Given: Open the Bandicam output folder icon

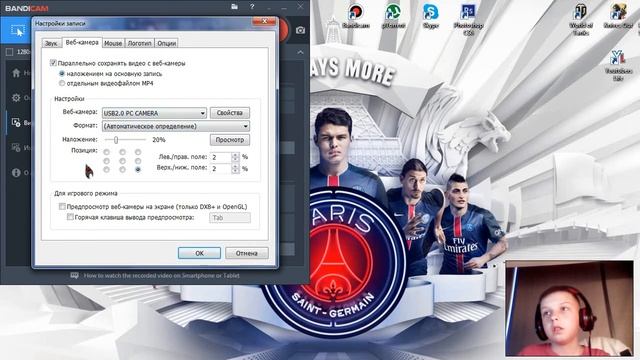Looking at the screenshot, I should pyautogui.click(x=234, y=7).
